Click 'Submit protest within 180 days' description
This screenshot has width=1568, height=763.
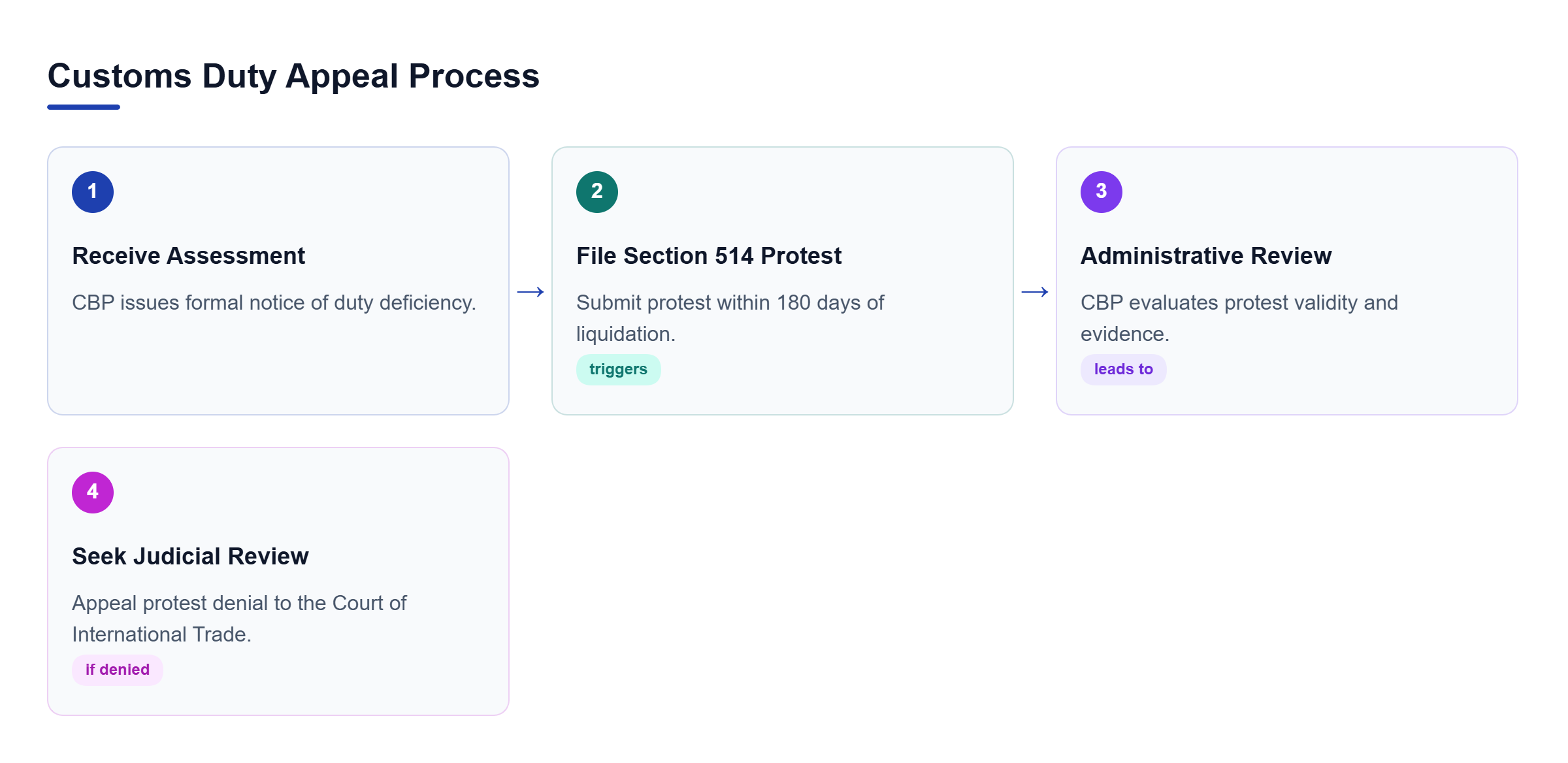coord(730,318)
